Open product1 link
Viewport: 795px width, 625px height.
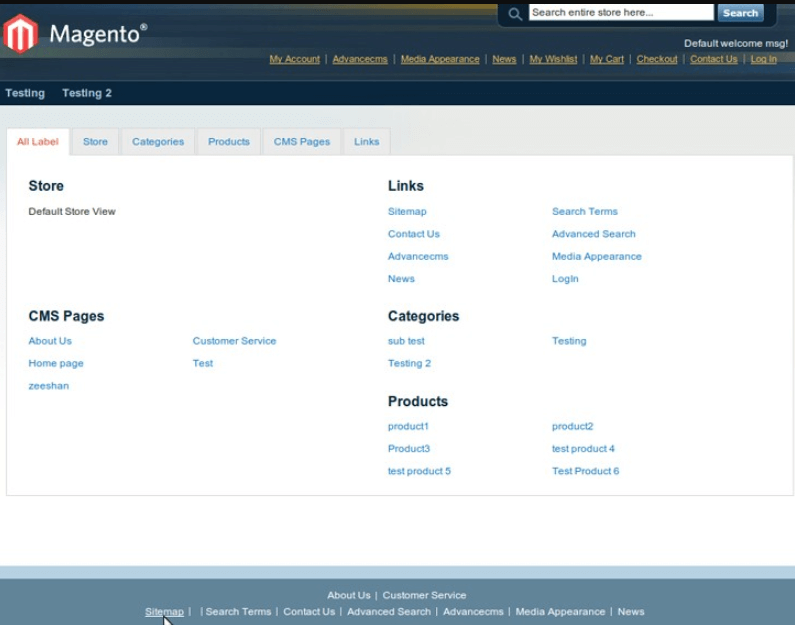point(408,426)
